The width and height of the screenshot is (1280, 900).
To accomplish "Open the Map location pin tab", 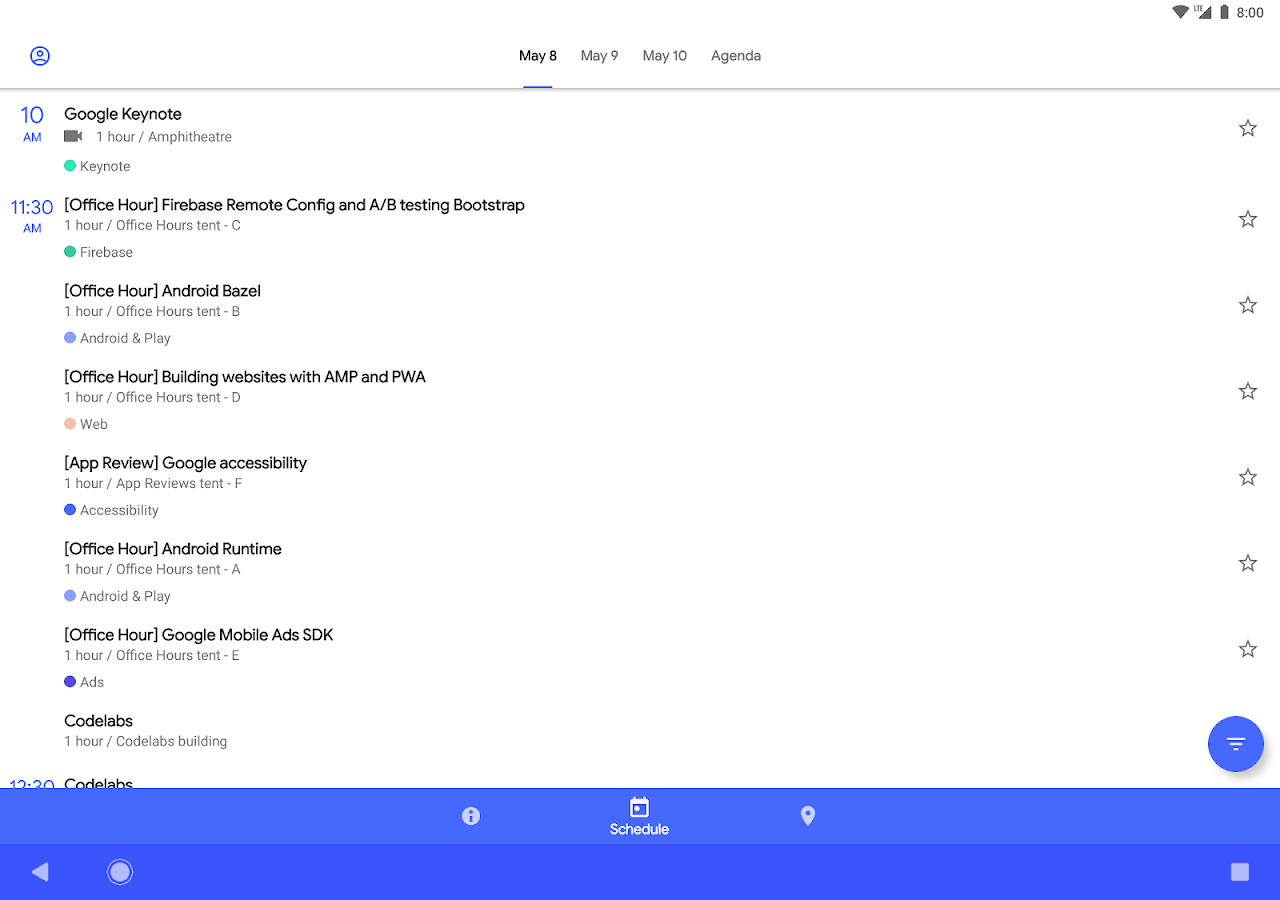I will click(808, 816).
